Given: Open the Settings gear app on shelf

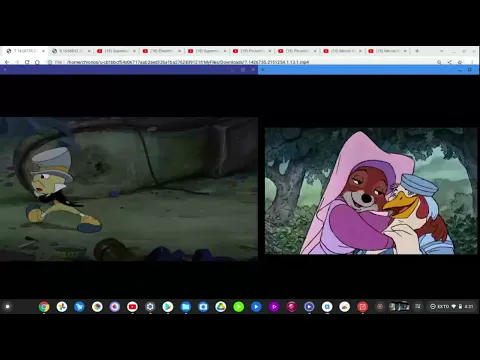Looking at the screenshot, I should pyautogui.click(x=150, y=307).
